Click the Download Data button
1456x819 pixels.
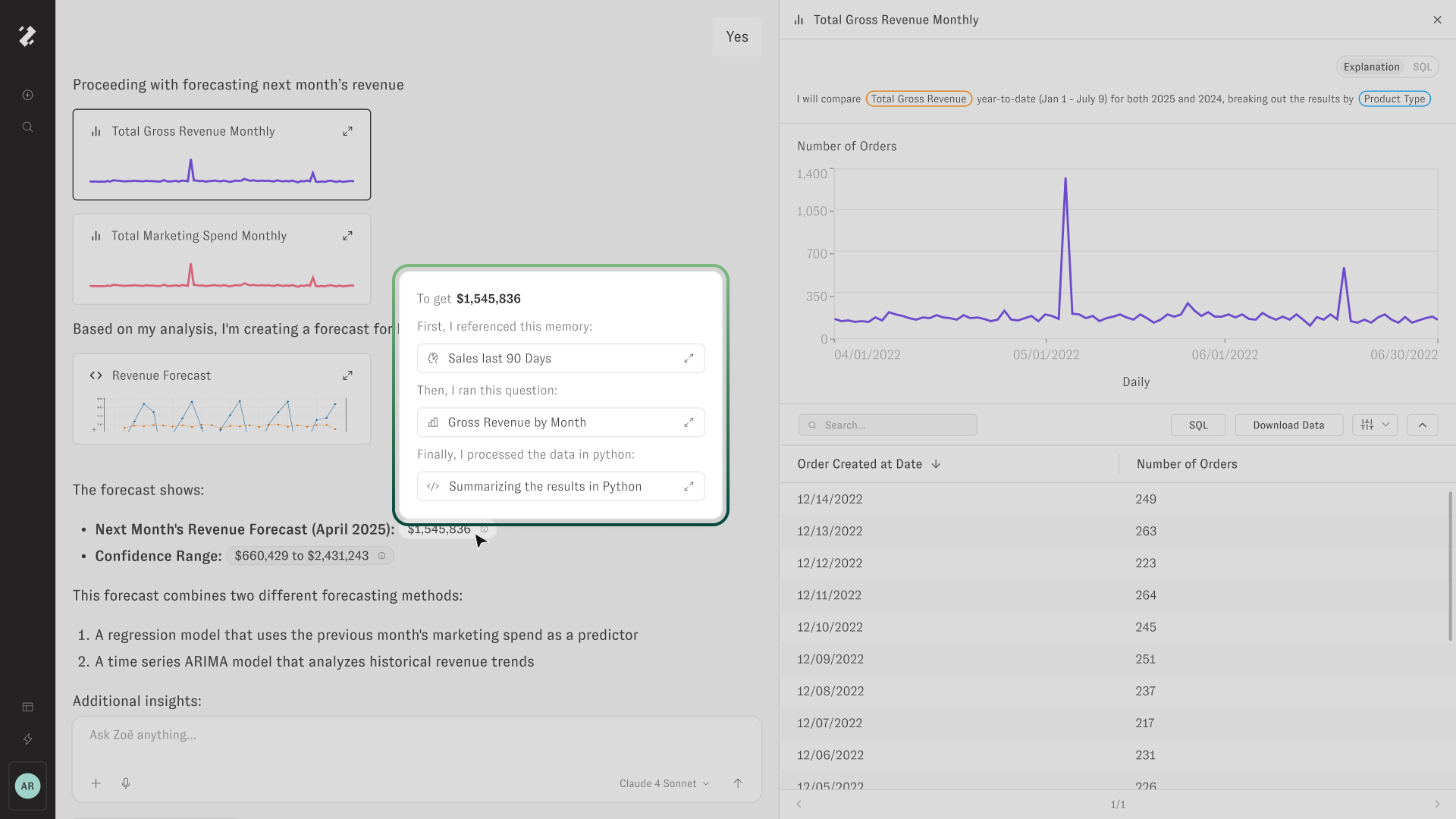click(1288, 425)
